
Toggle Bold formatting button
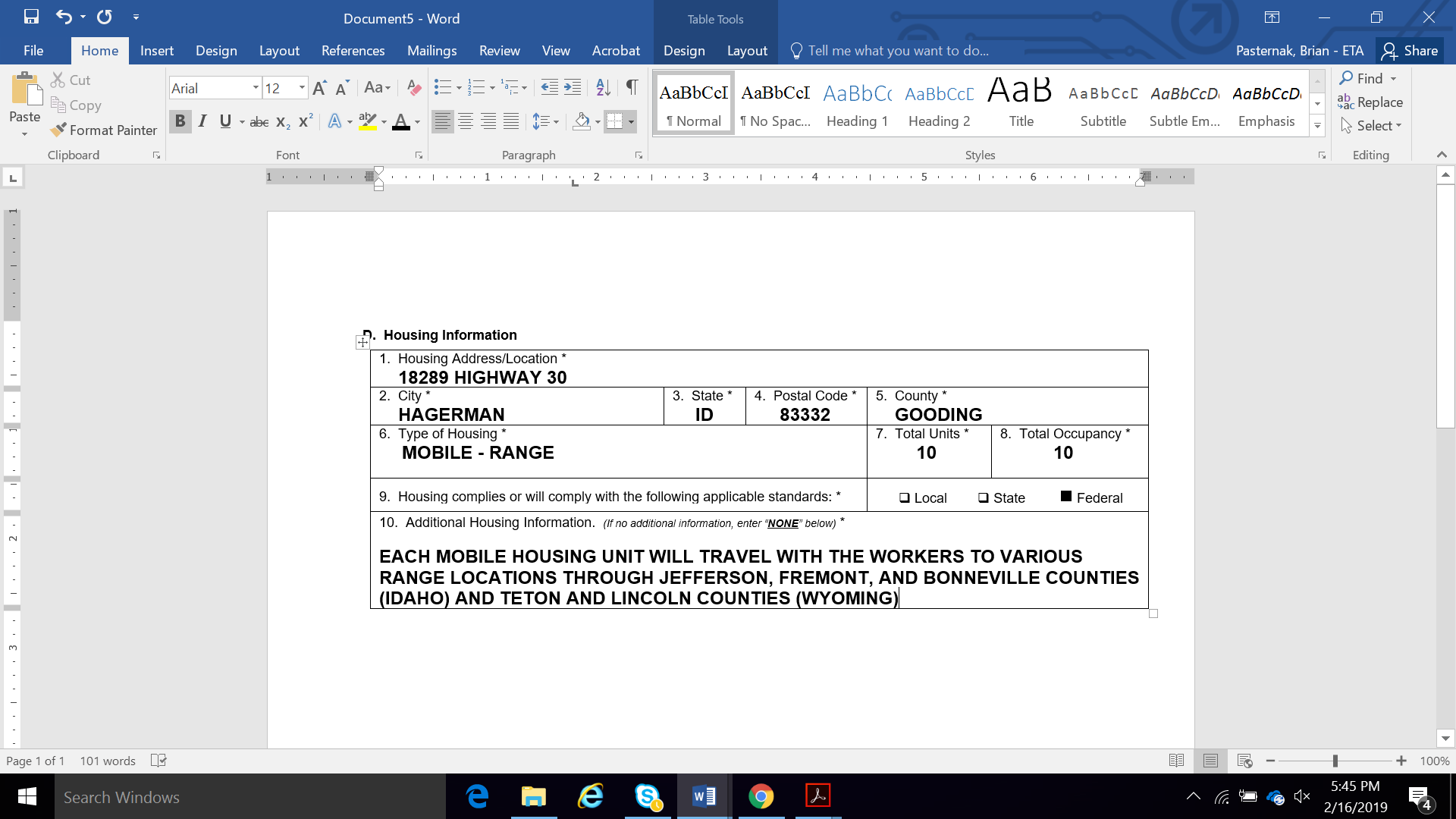point(180,121)
